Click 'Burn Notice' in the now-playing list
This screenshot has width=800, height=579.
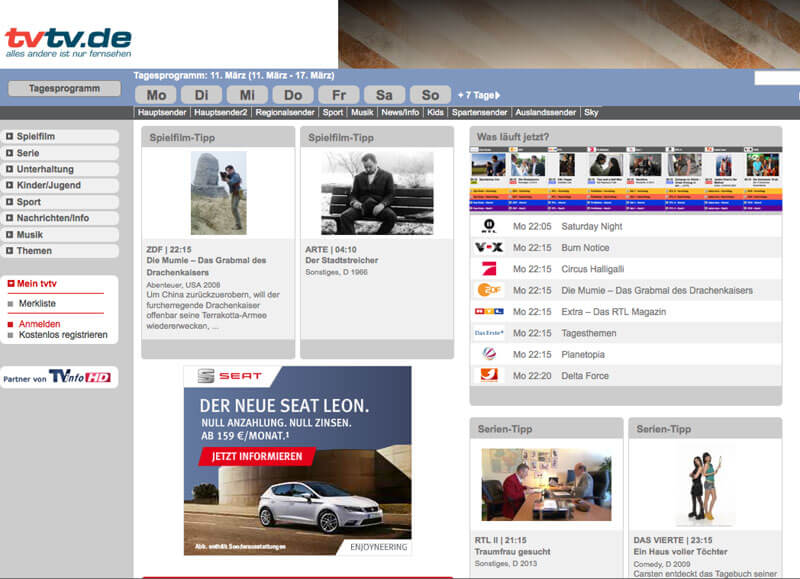[585, 247]
